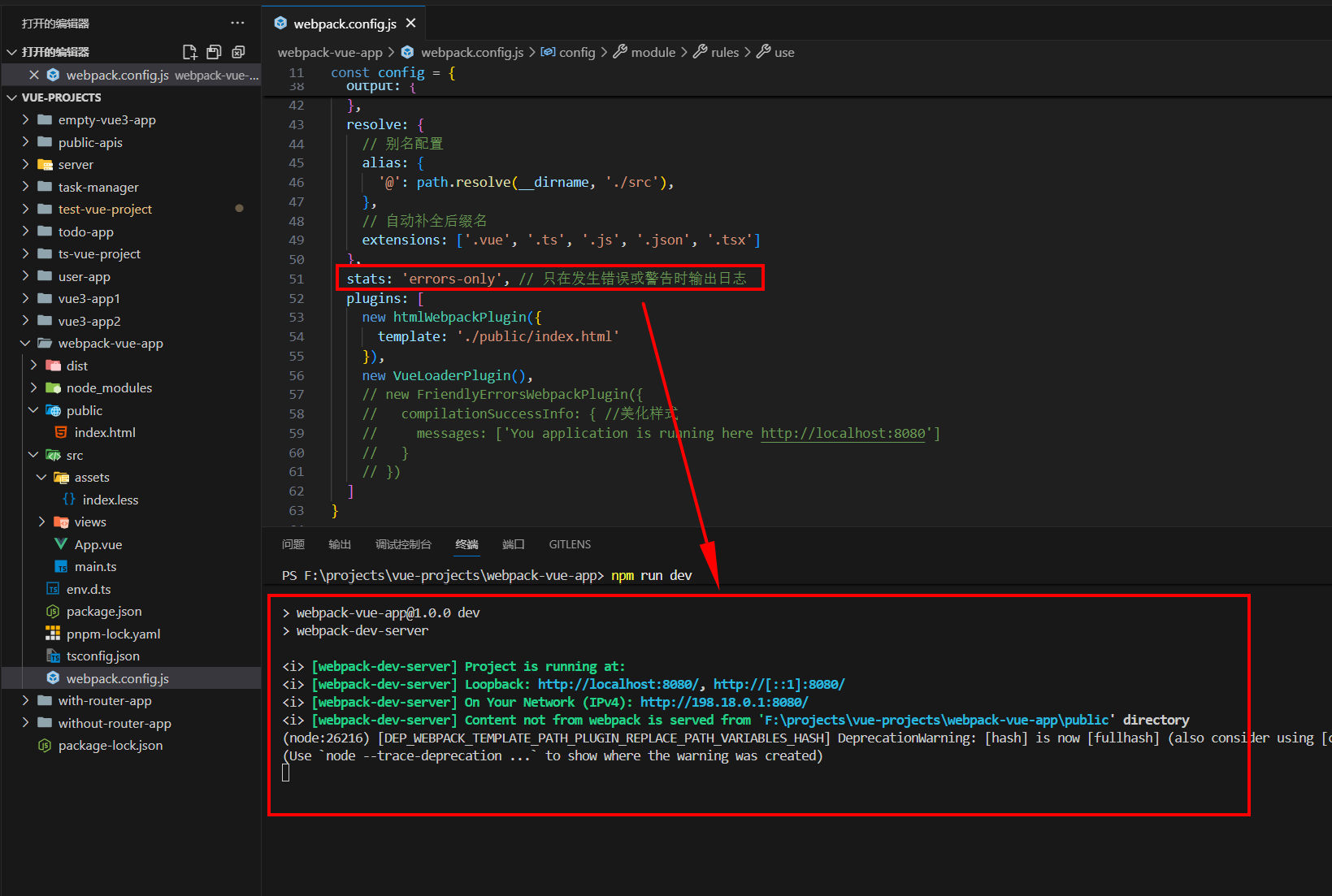Viewport: 1332px width, 896px height.
Task: Click the env.d.ts file icon
Action: click(53, 589)
